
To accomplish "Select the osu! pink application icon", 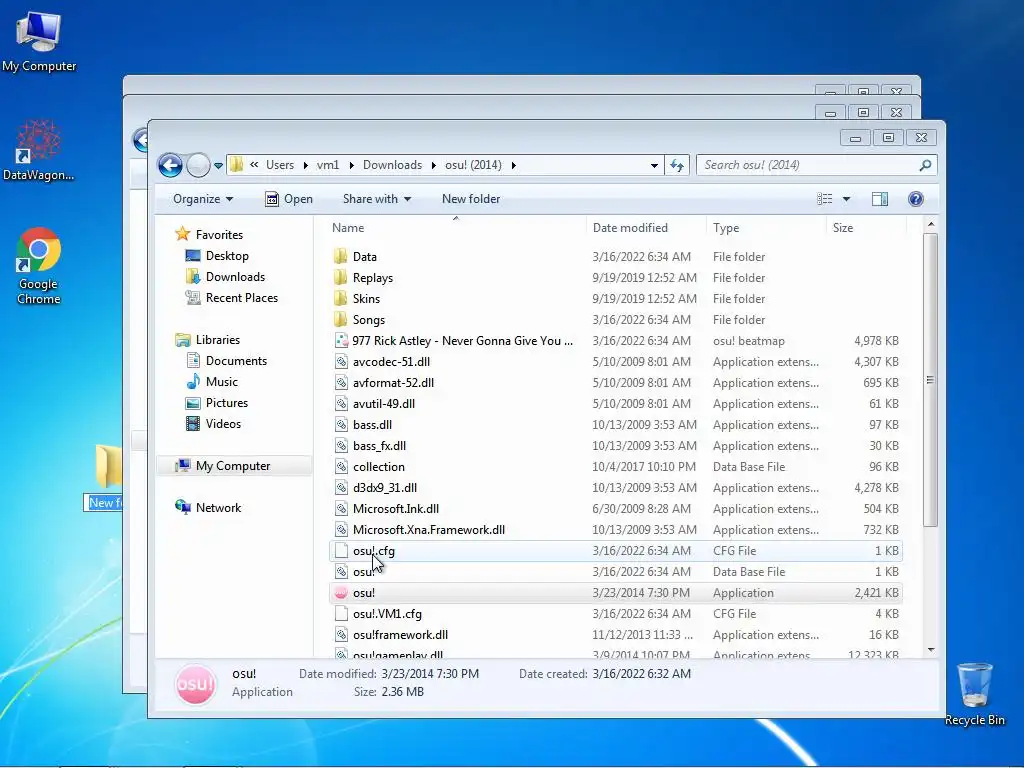I will (x=340, y=593).
